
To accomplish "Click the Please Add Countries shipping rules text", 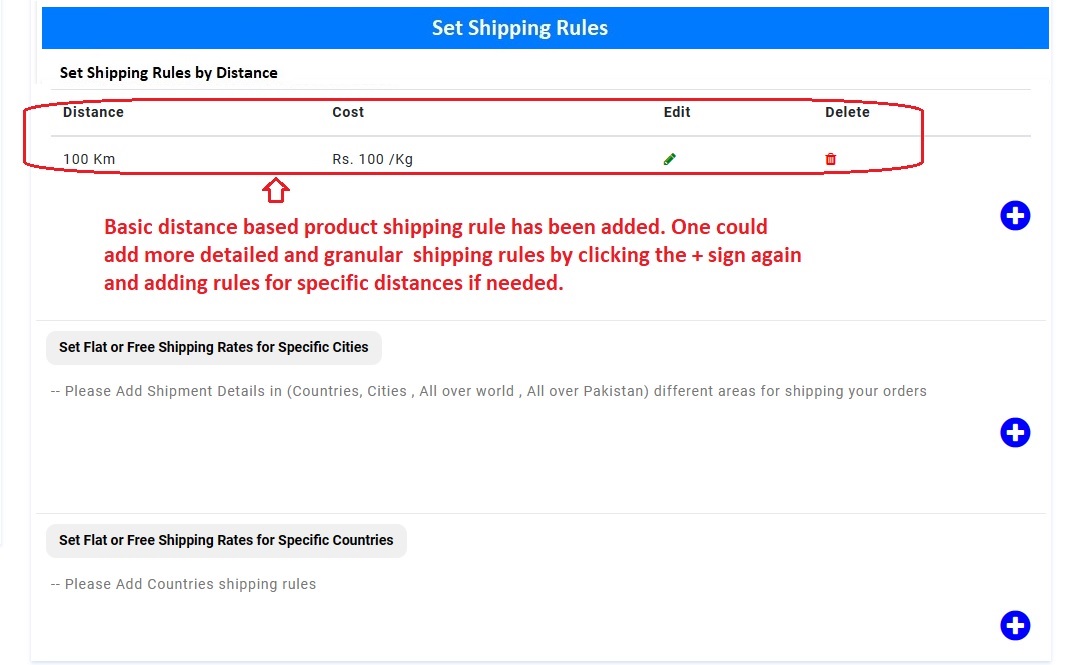I will [x=183, y=584].
